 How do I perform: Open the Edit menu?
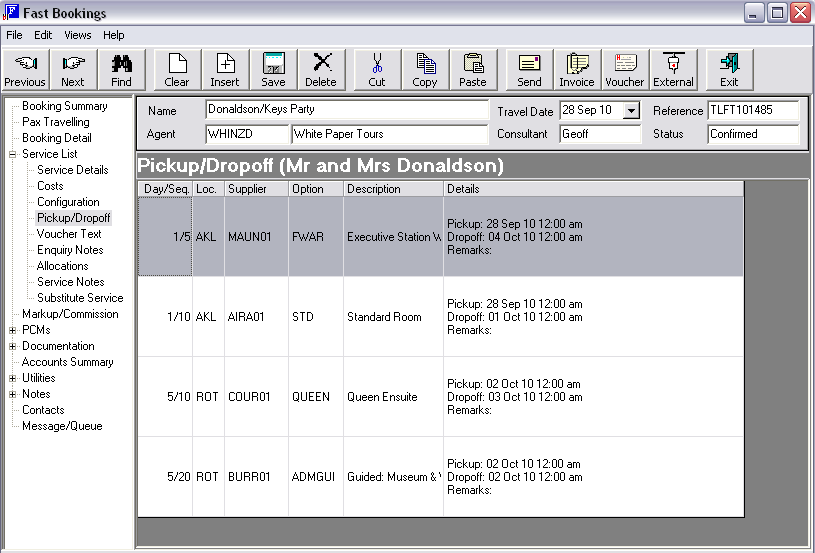pyautogui.click(x=43, y=35)
